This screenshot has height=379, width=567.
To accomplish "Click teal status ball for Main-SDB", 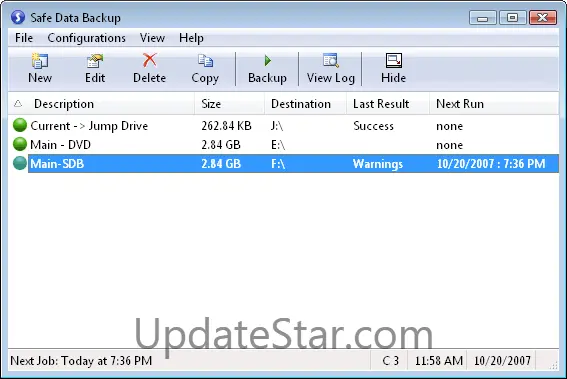I will click(20, 163).
